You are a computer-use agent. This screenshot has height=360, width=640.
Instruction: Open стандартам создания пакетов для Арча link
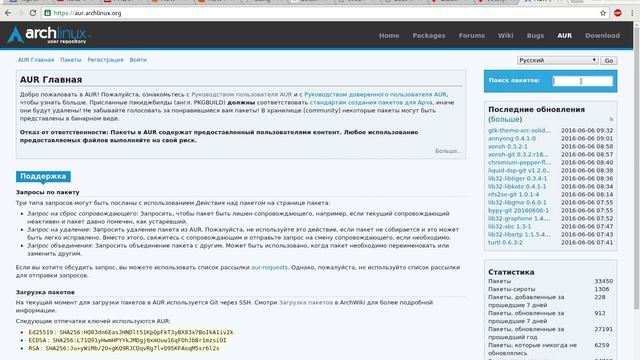(x=371, y=102)
